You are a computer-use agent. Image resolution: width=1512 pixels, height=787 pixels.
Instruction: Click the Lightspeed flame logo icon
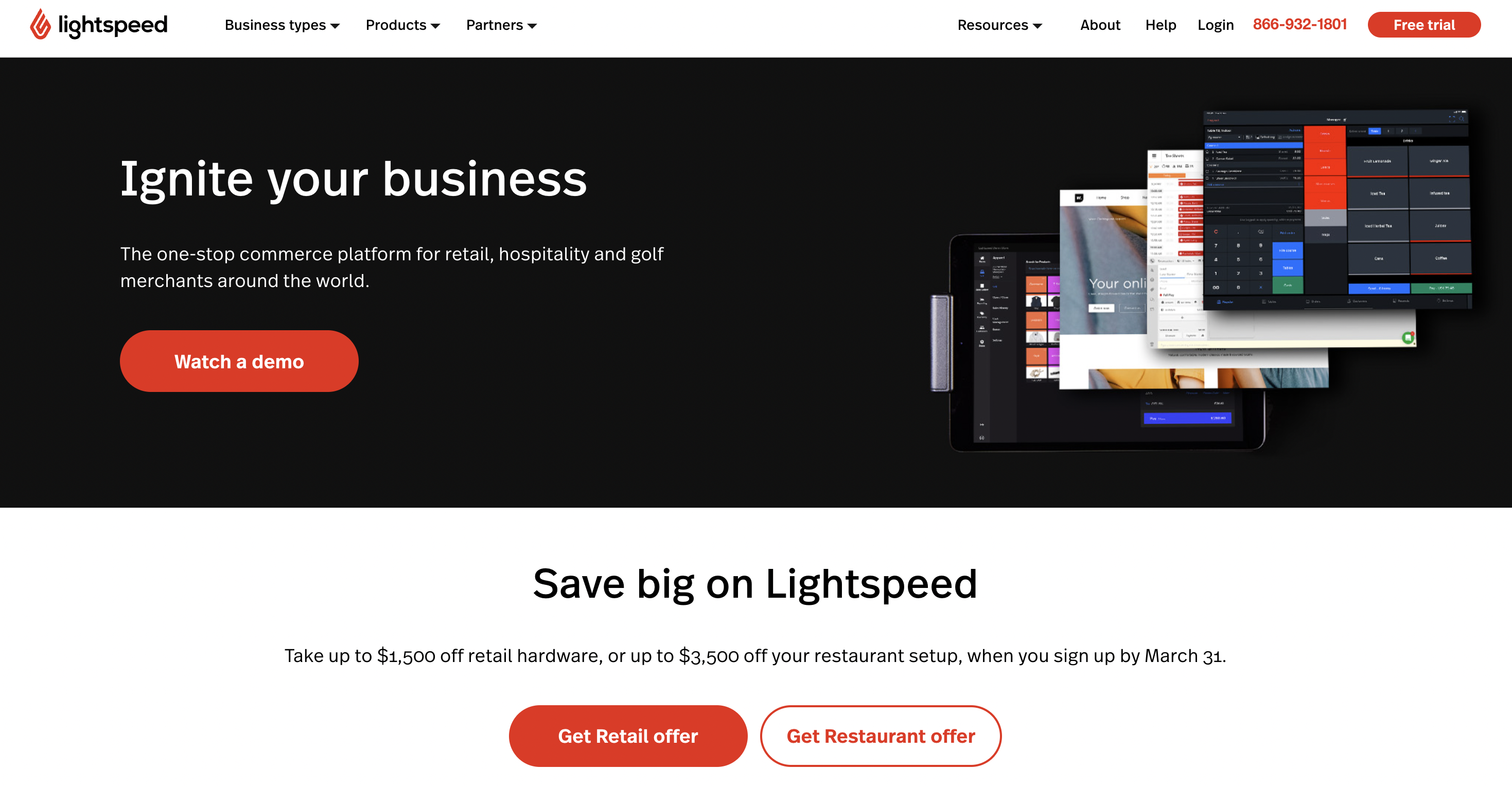coord(41,25)
